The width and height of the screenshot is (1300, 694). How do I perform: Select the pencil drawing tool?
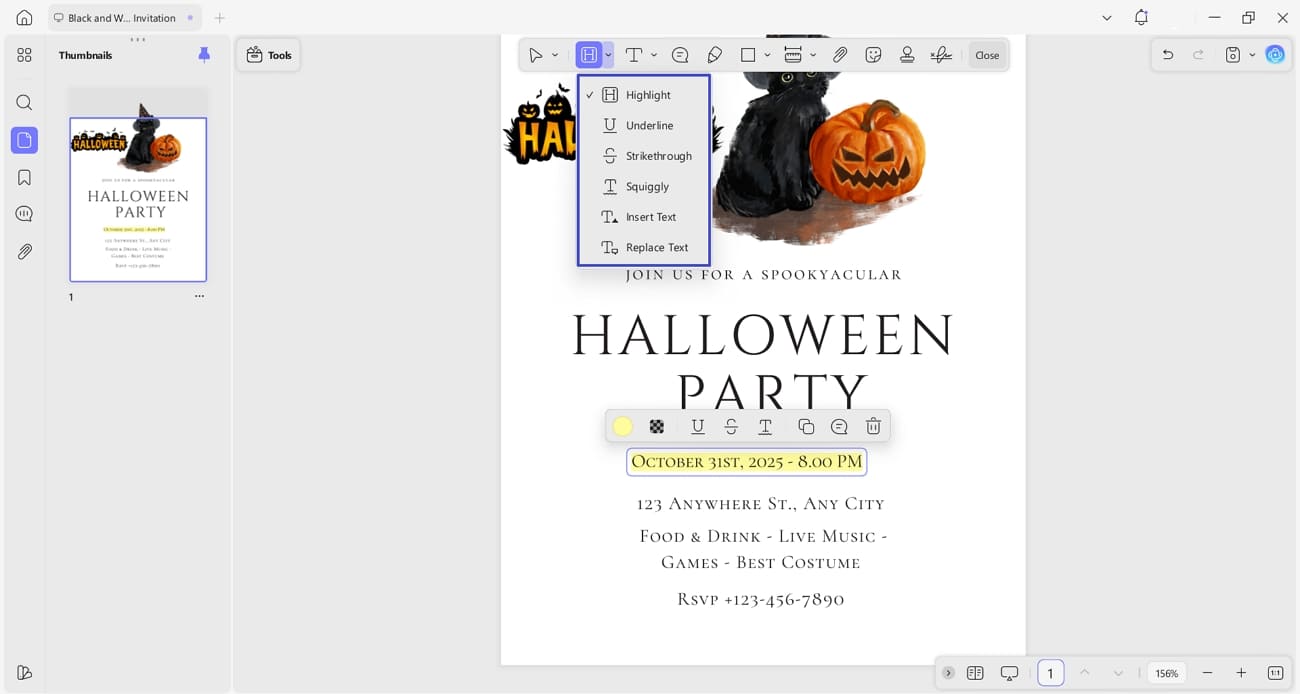click(x=714, y=55)
